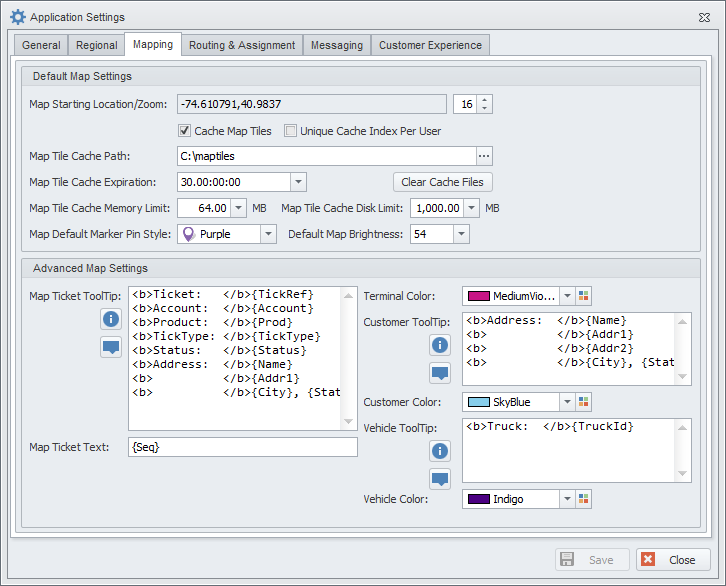Open Map Tile Cache Expiration dropdown

[299, 182]
